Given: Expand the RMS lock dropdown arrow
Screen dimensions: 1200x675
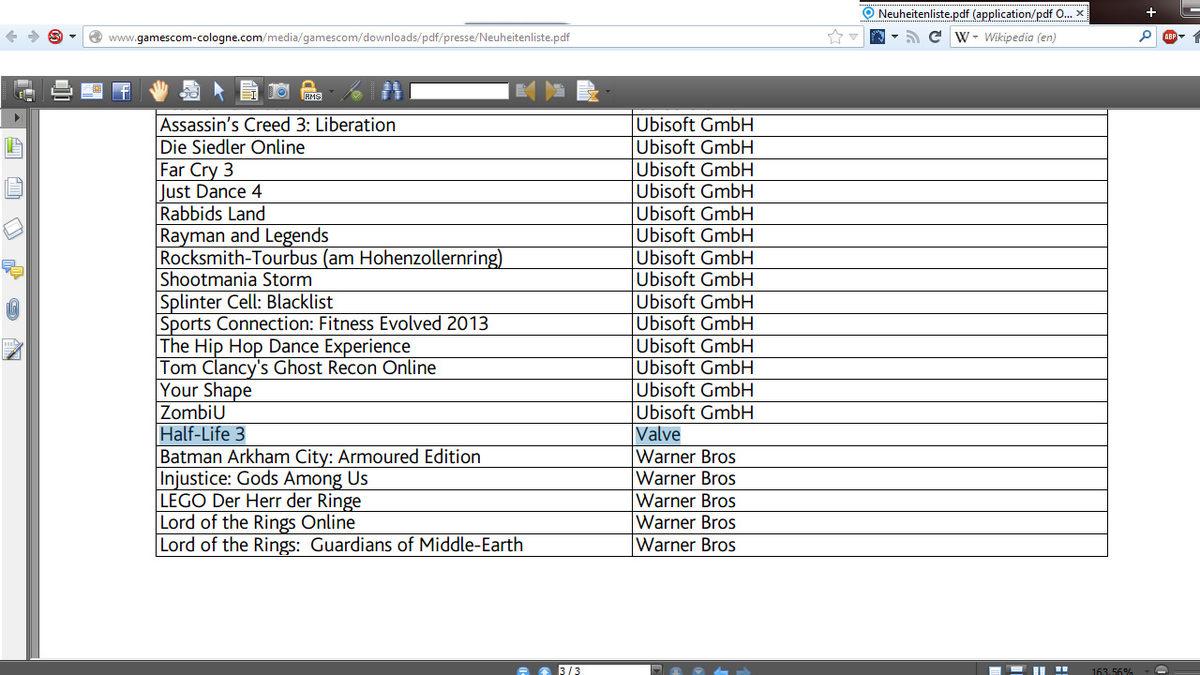Looking at the screenshot, I should pos(331,92).
